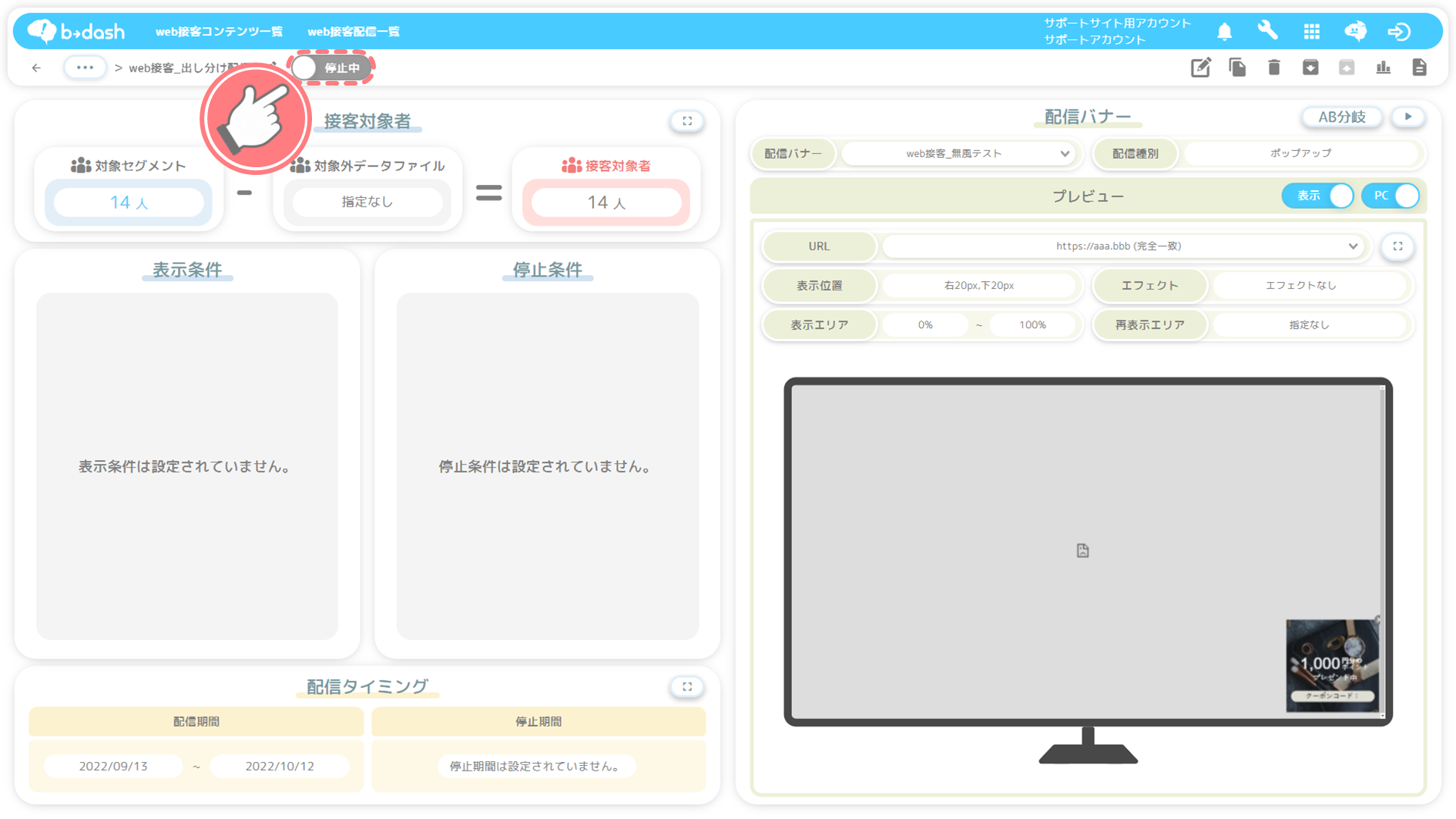This screenshot has width=1456, height=819.
Task: Open web接客配信一覧 menu
Action: [354, 32]
